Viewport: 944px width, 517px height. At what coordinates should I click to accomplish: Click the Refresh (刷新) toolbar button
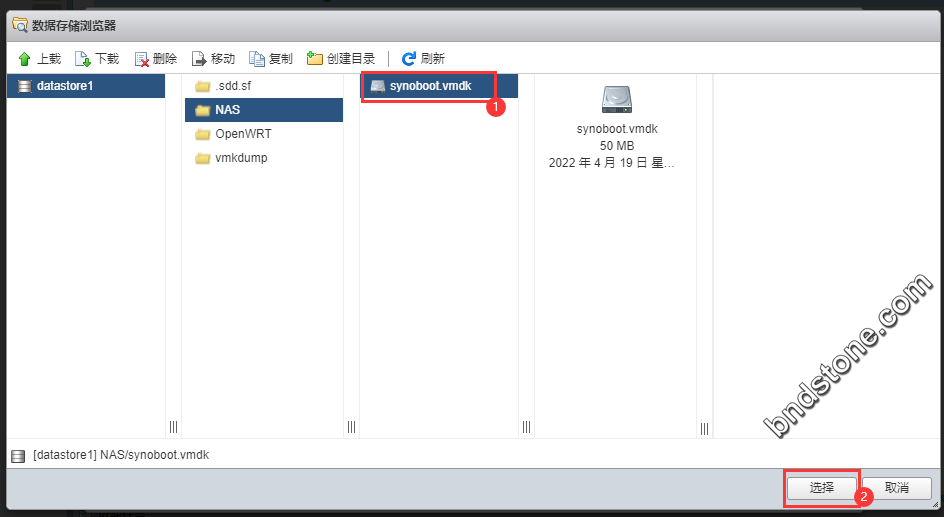pos(423,58)
